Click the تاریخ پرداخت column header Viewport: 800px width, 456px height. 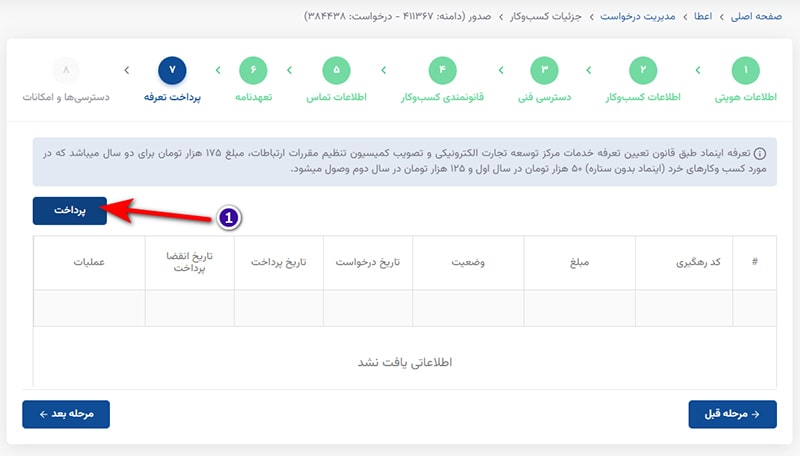(x=278, y=262)
